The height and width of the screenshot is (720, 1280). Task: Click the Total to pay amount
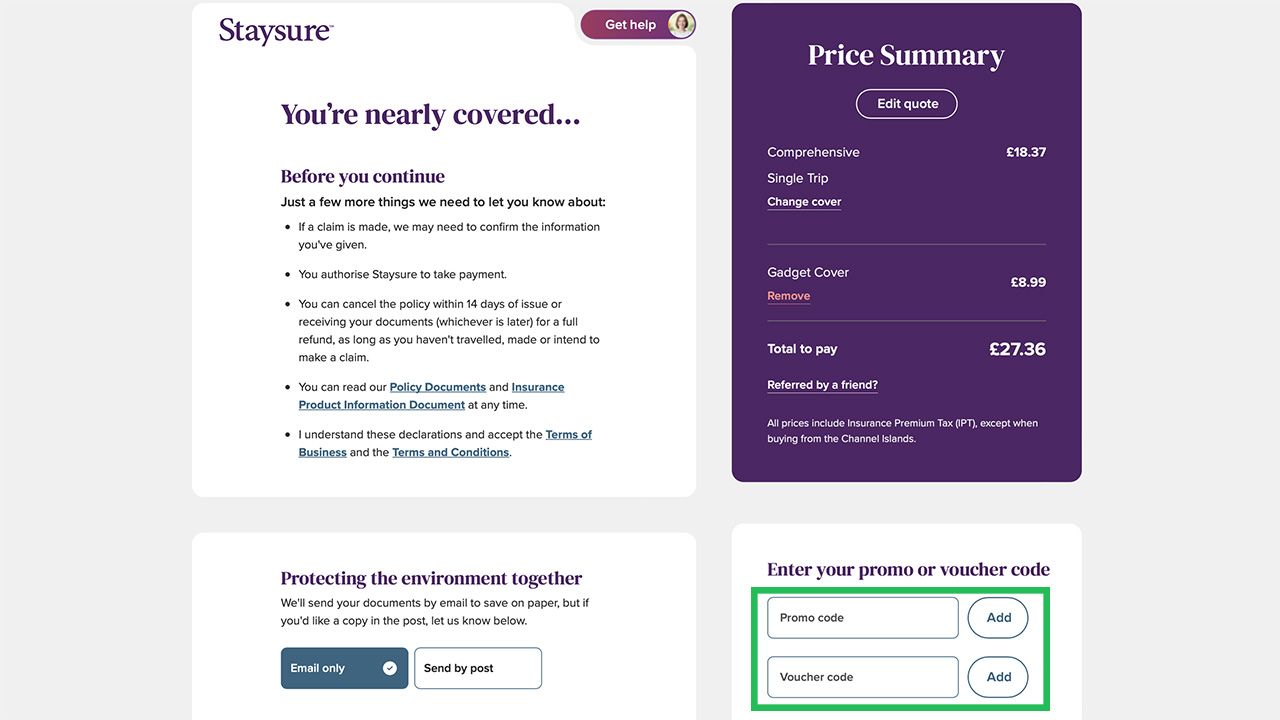click(1017, 349)
